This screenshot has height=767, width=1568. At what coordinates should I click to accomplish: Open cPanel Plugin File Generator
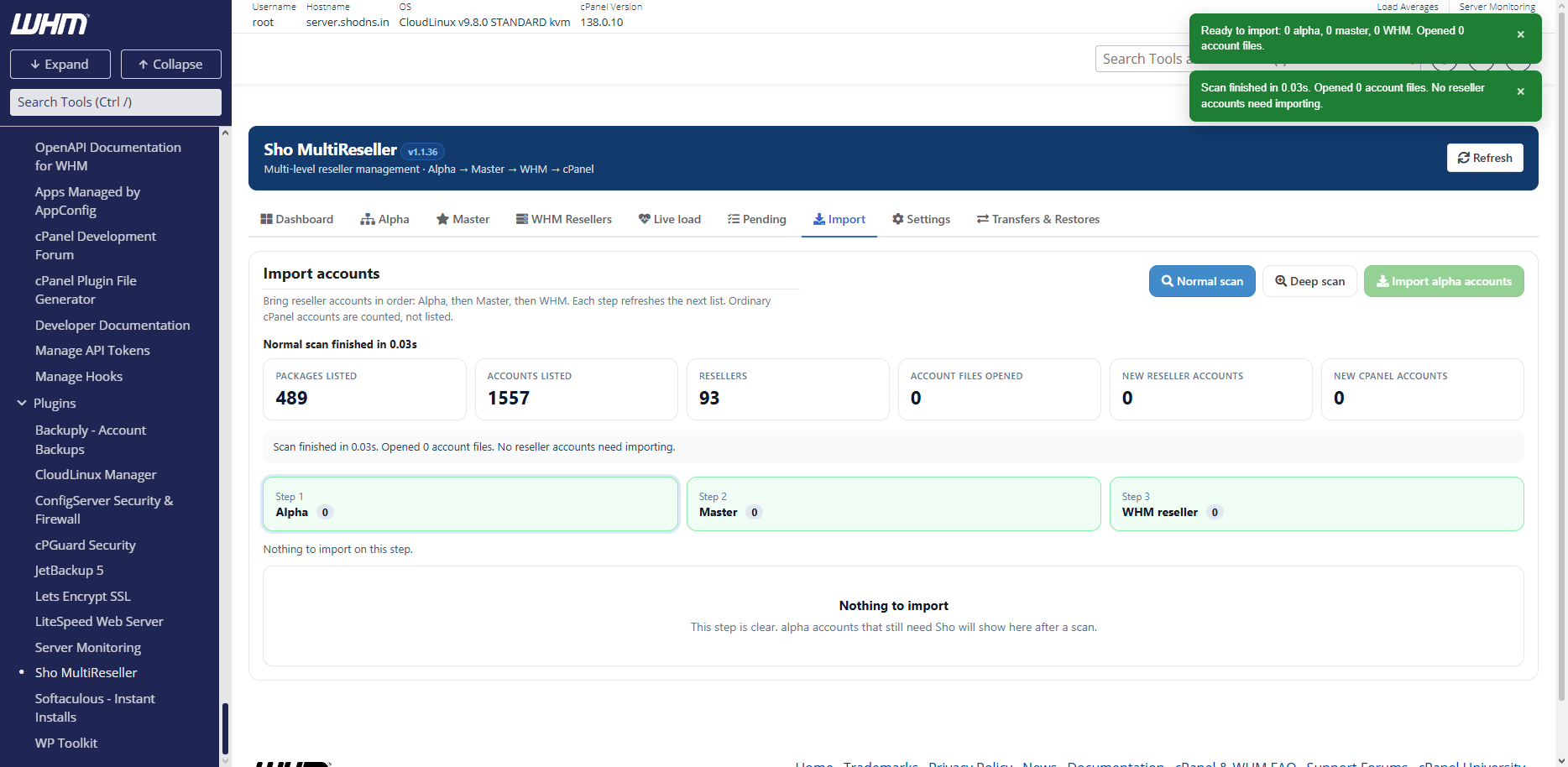click(86, 290)
